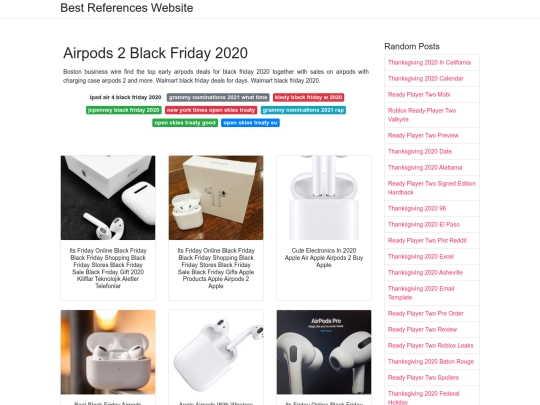Select the 'ipad air 4 black friday 2020' tag
The image size is (540, 405).
[x=125, y=97]
